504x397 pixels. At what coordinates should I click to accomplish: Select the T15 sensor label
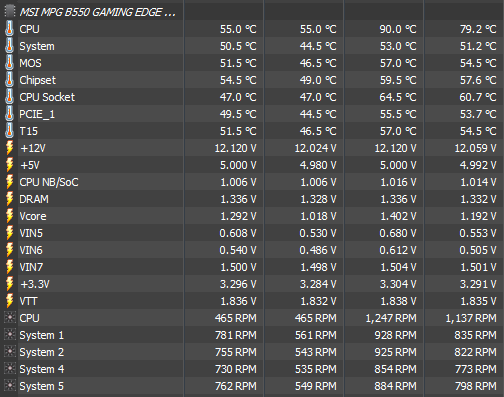29,131
